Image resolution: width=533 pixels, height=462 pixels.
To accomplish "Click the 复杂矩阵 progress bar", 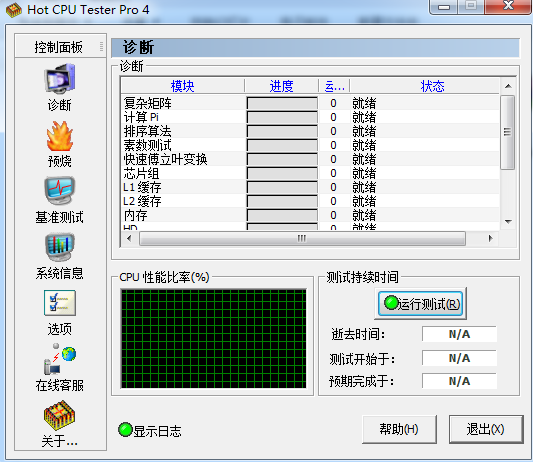I will click(282, 103).
